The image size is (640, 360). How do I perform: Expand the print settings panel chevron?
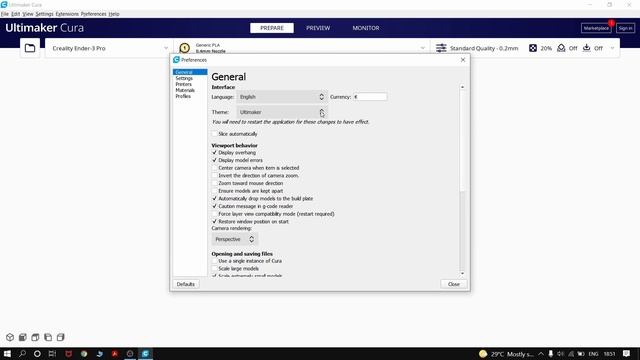coord(612,48)
